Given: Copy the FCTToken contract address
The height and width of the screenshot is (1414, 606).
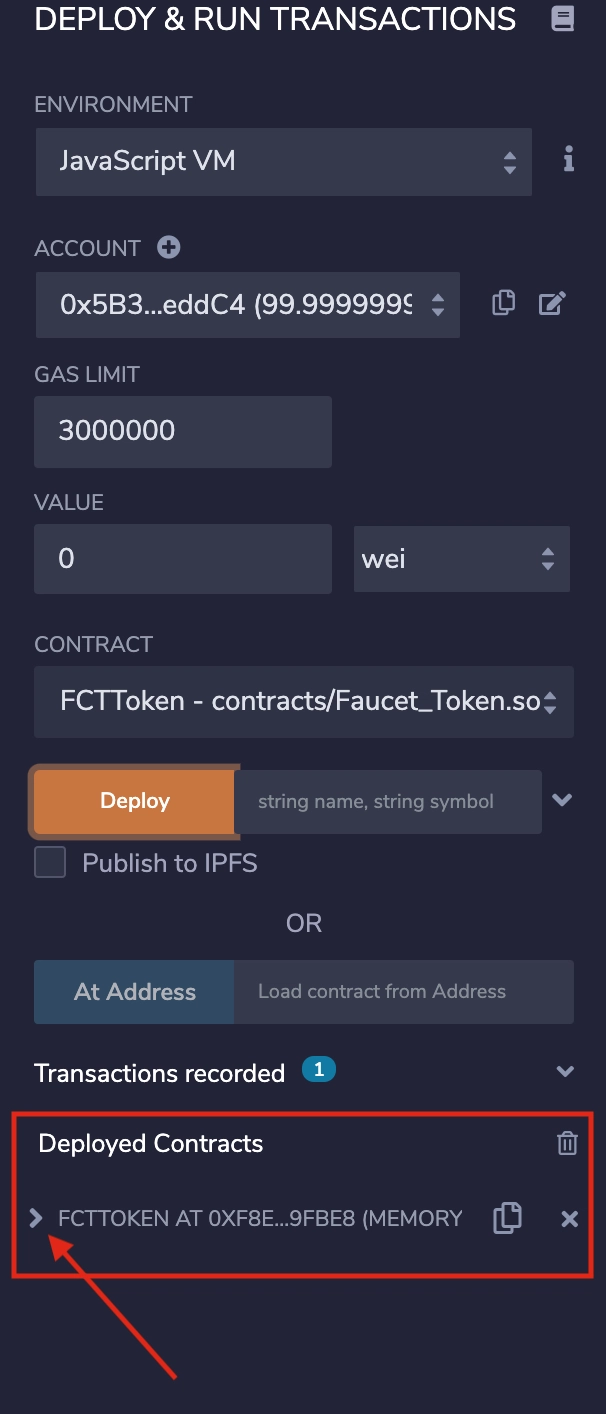Looking at the screenshot, I should tap(507, 1218).
